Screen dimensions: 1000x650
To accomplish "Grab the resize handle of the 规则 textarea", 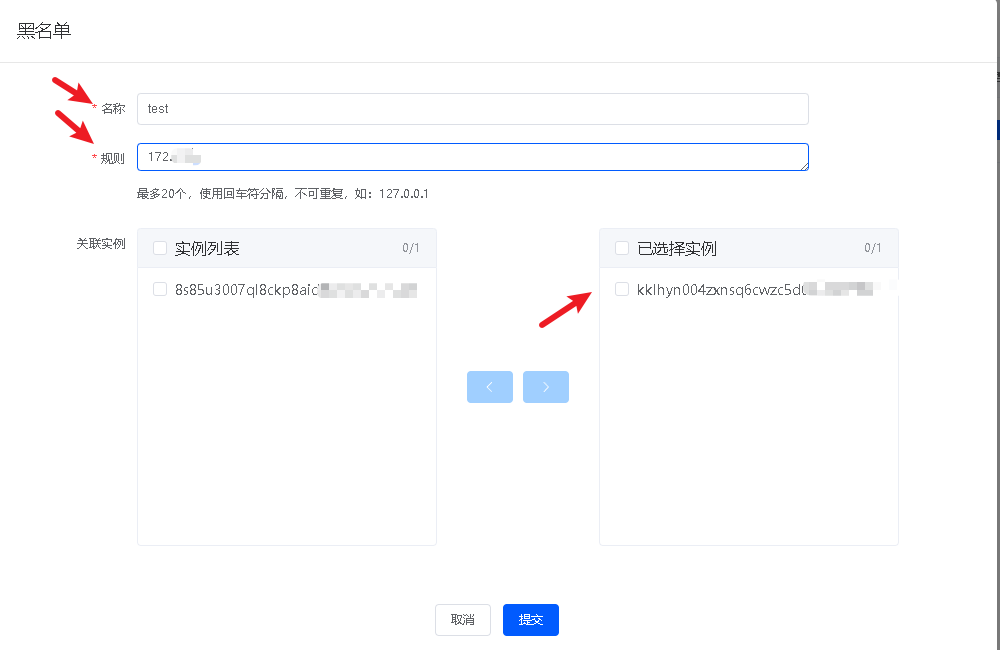I will (804, 167).
